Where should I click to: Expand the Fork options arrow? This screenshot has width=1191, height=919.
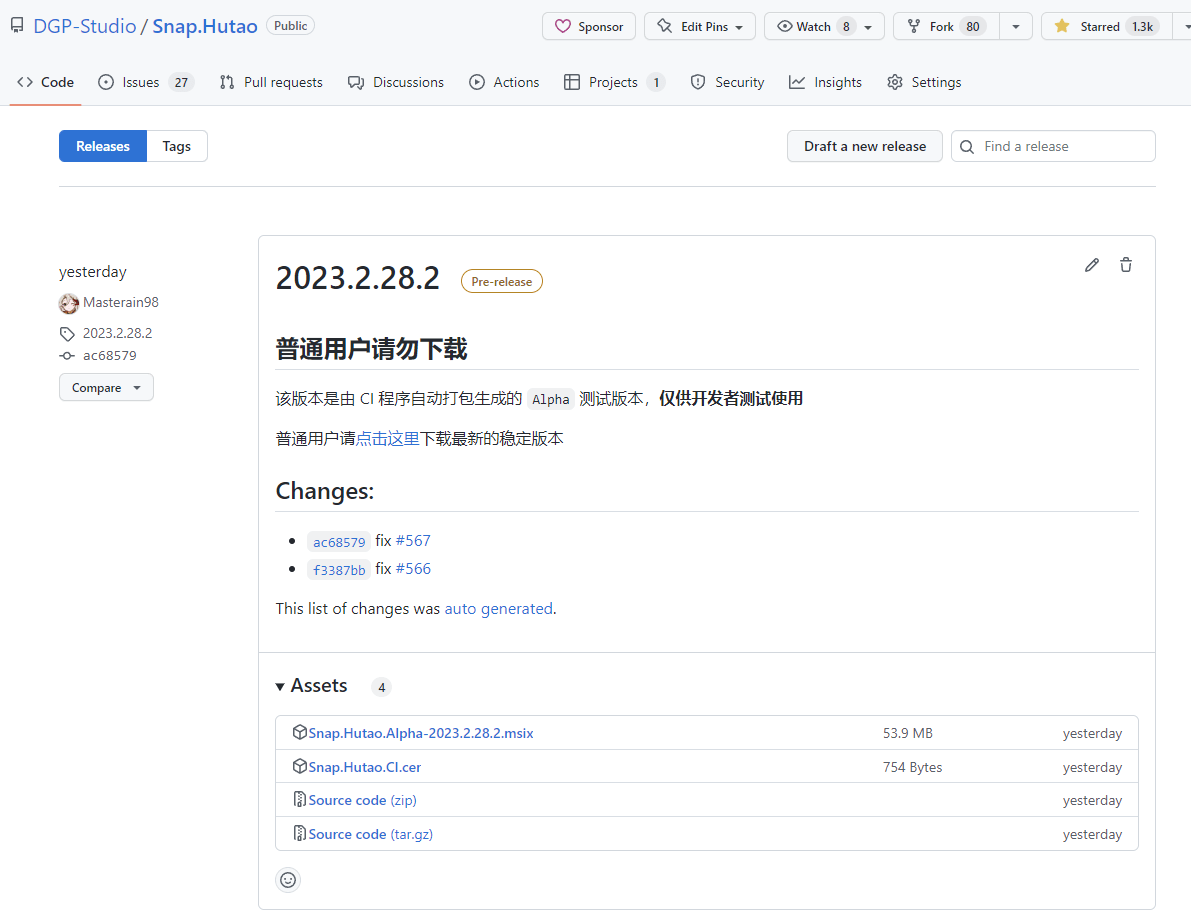tap(1016, 27)
